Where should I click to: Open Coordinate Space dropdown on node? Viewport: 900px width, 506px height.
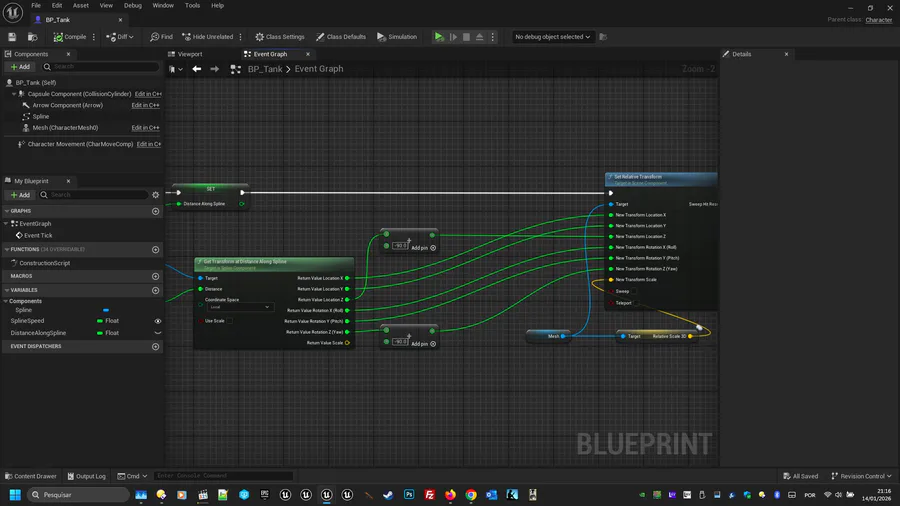click(239, 307)
